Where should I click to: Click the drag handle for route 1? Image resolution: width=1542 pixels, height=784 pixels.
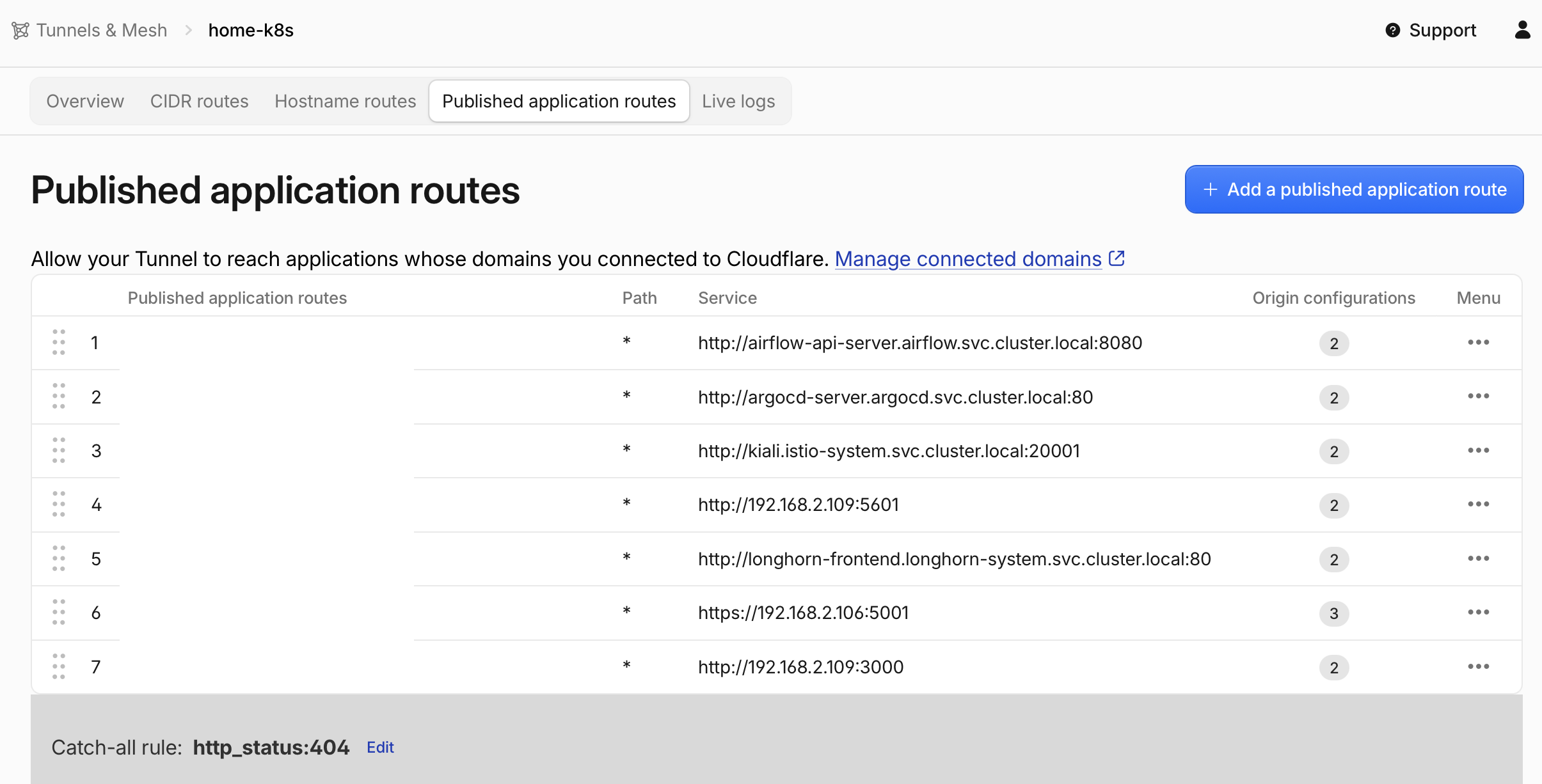pos(59,342)
